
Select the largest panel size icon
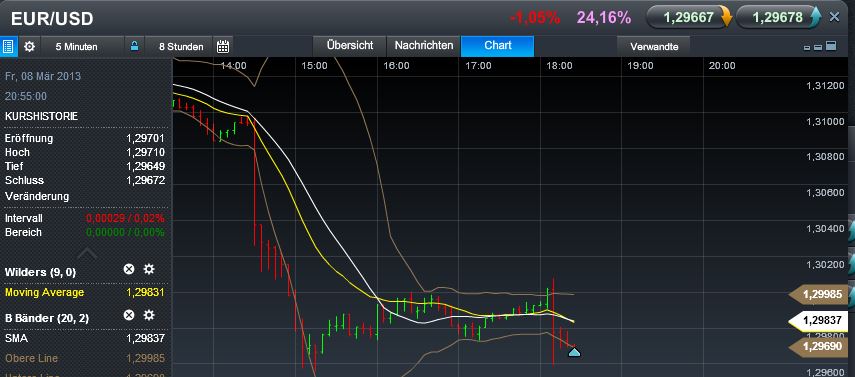(x=831, y=46)
